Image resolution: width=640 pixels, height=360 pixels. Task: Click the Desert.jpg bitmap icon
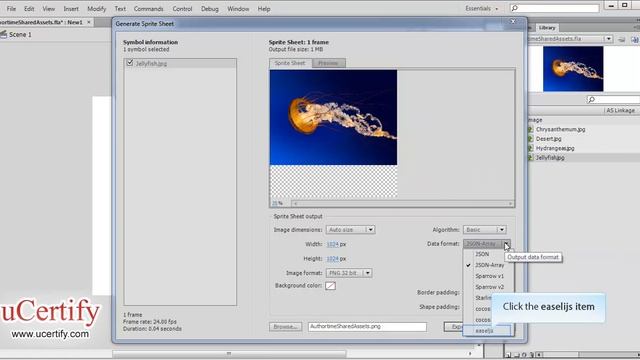click(530, 139)
